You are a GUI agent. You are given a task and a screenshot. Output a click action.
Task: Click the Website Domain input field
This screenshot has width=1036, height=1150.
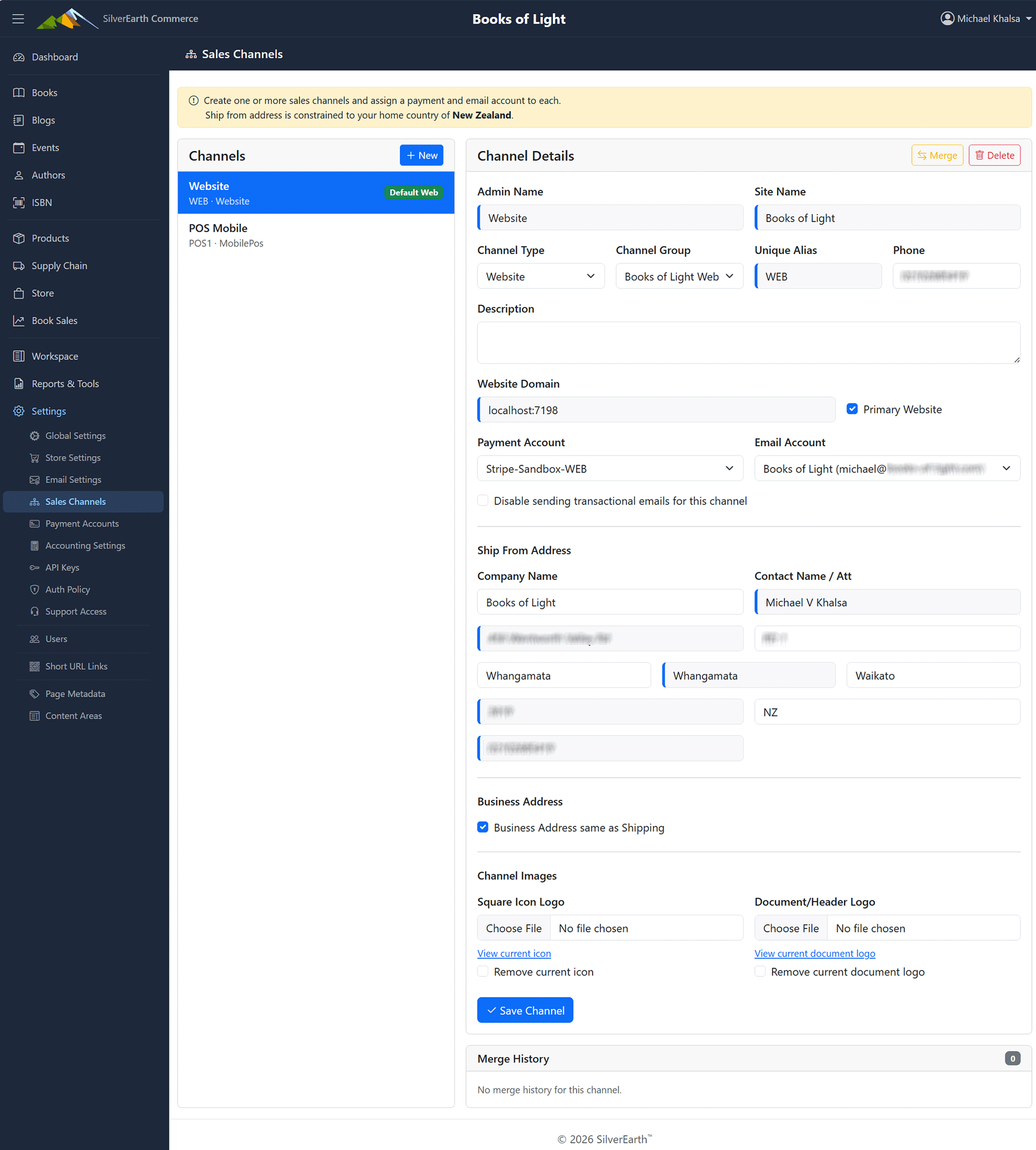coord(656,410)
